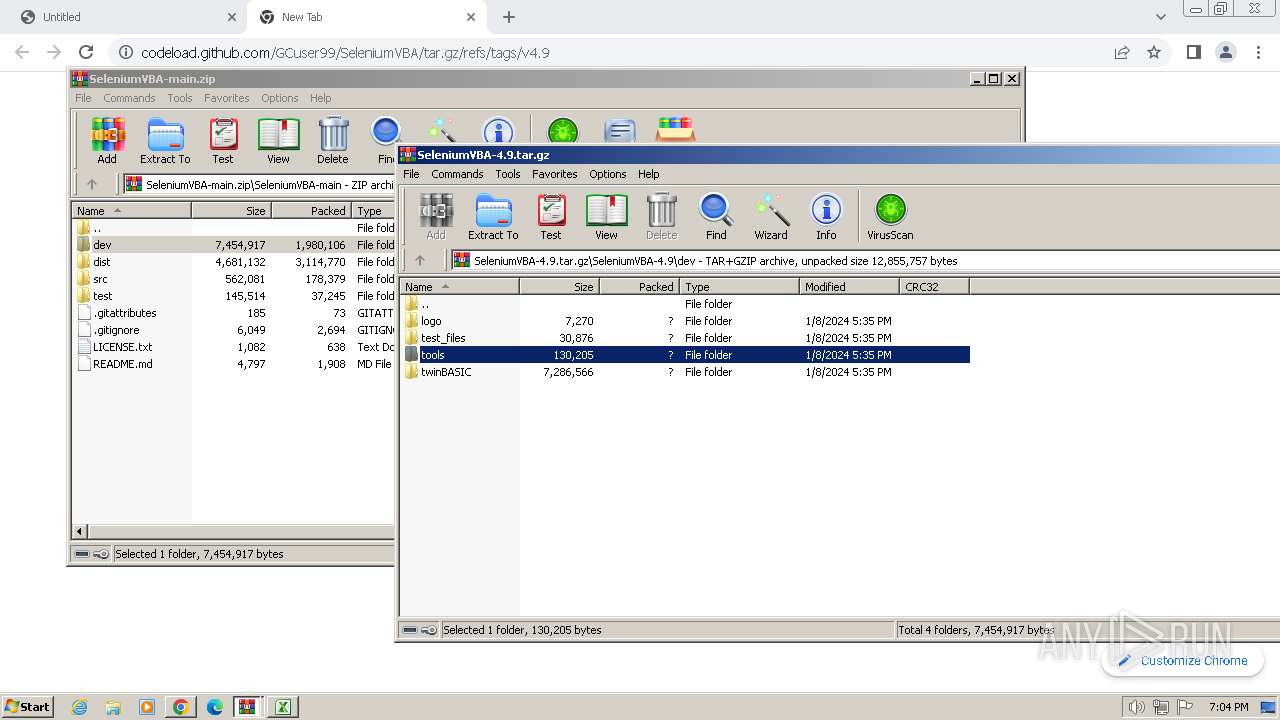The height and width of the screenshot is (720, 1280).
Task: Open Tools menu in SeleniumVBA-4.9.tar.gz window
Action: coord(508,174)
